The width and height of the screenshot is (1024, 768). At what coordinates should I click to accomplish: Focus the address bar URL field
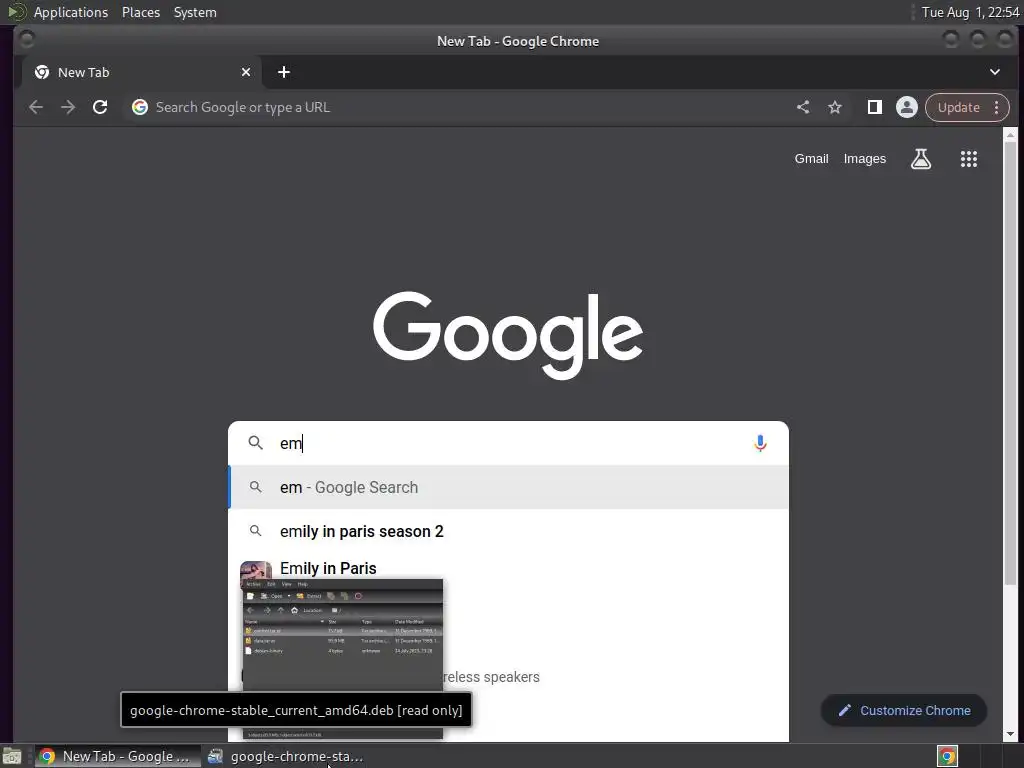457,107
